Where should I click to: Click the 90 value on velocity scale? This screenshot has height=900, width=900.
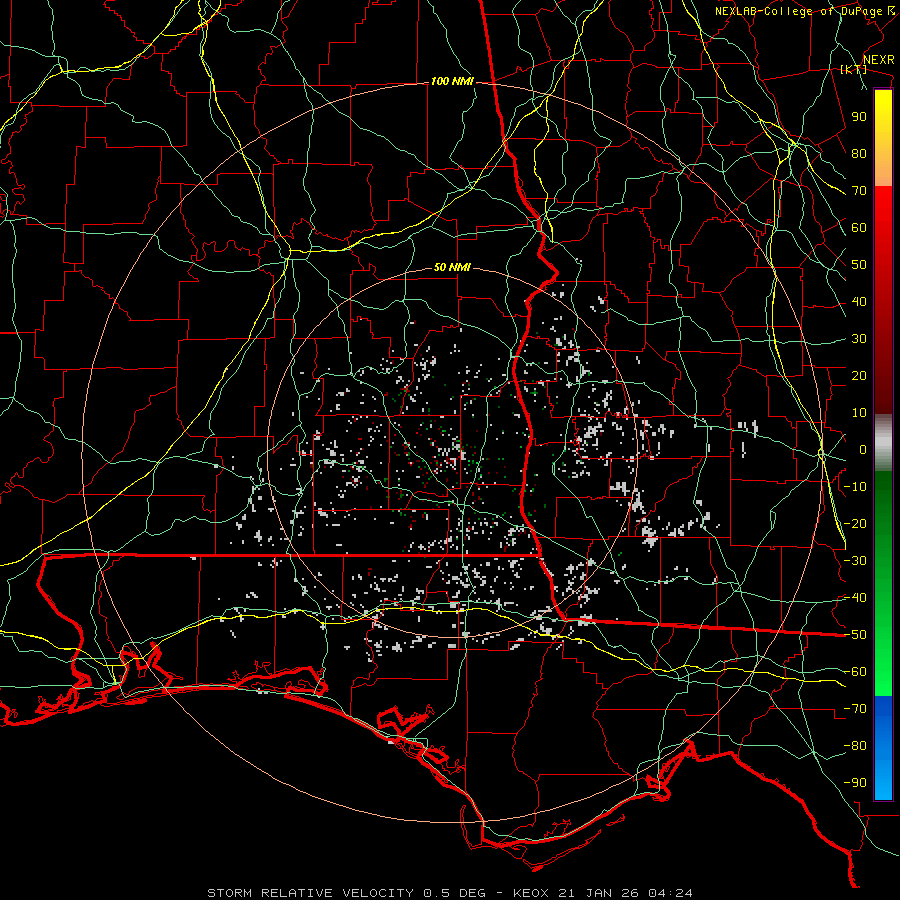coord(859,117)
